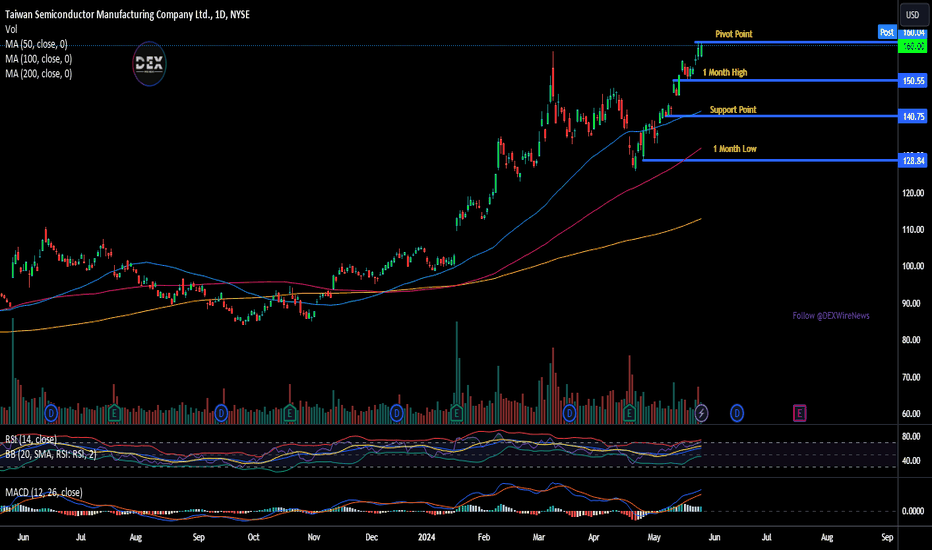
Task: Click 100.00 on the price axis
Action: [x=913, y=266]
